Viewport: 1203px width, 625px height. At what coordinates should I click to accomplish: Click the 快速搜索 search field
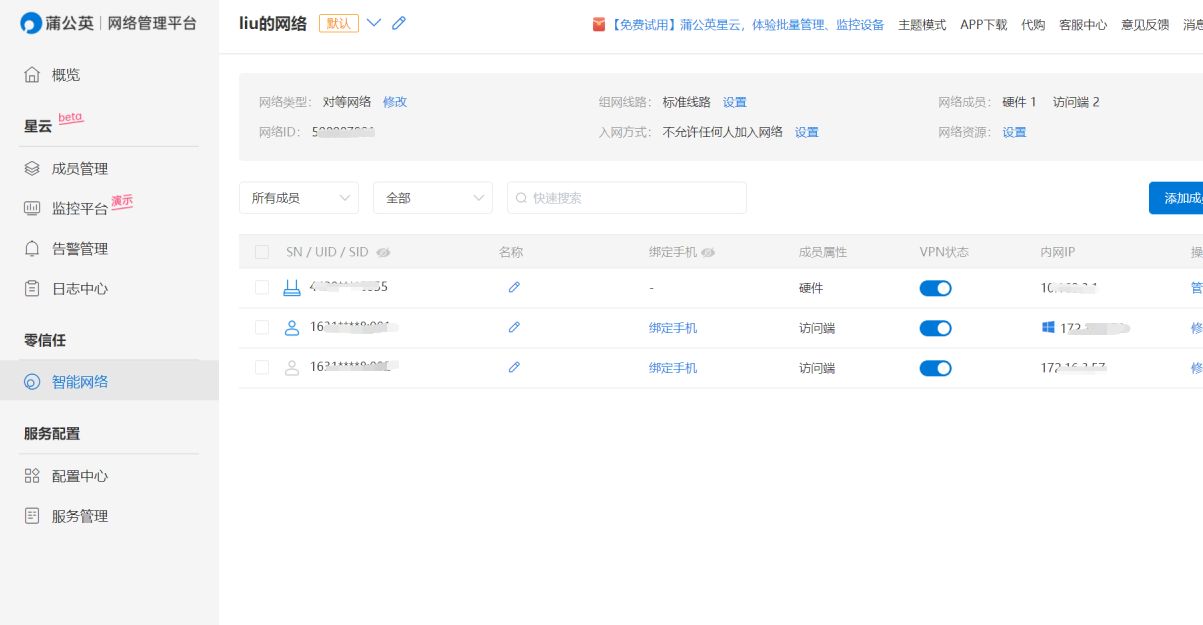point(630,198)
